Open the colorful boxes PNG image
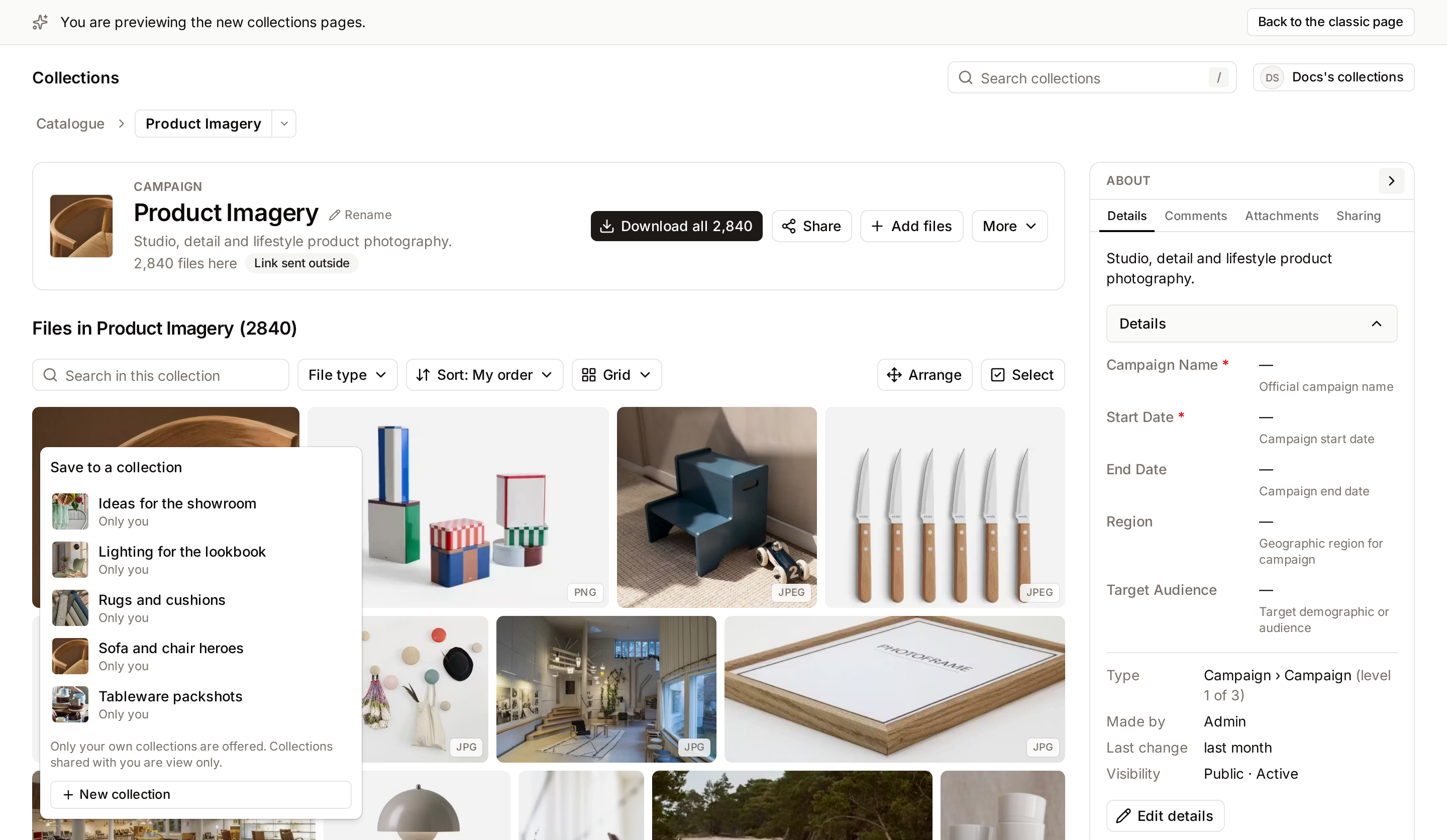 tap(485, 507)
